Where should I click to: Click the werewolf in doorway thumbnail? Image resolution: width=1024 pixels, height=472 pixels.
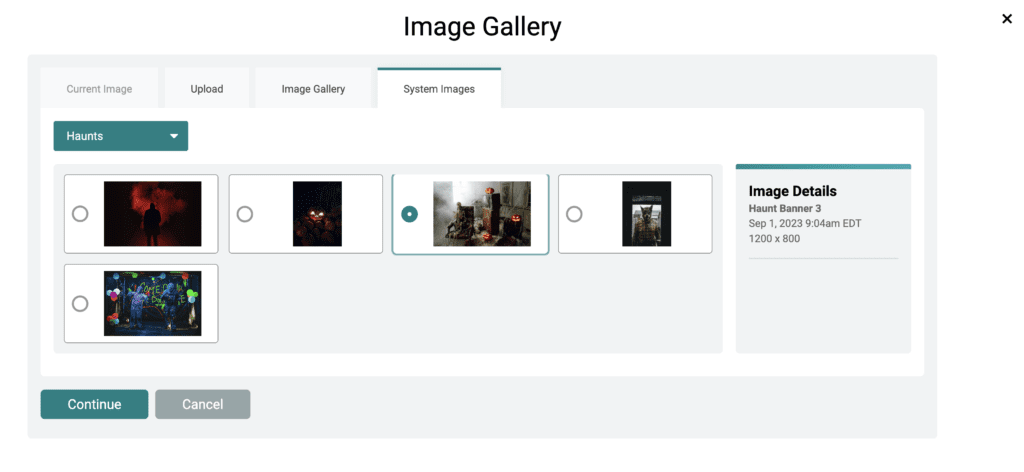point(647,213)
